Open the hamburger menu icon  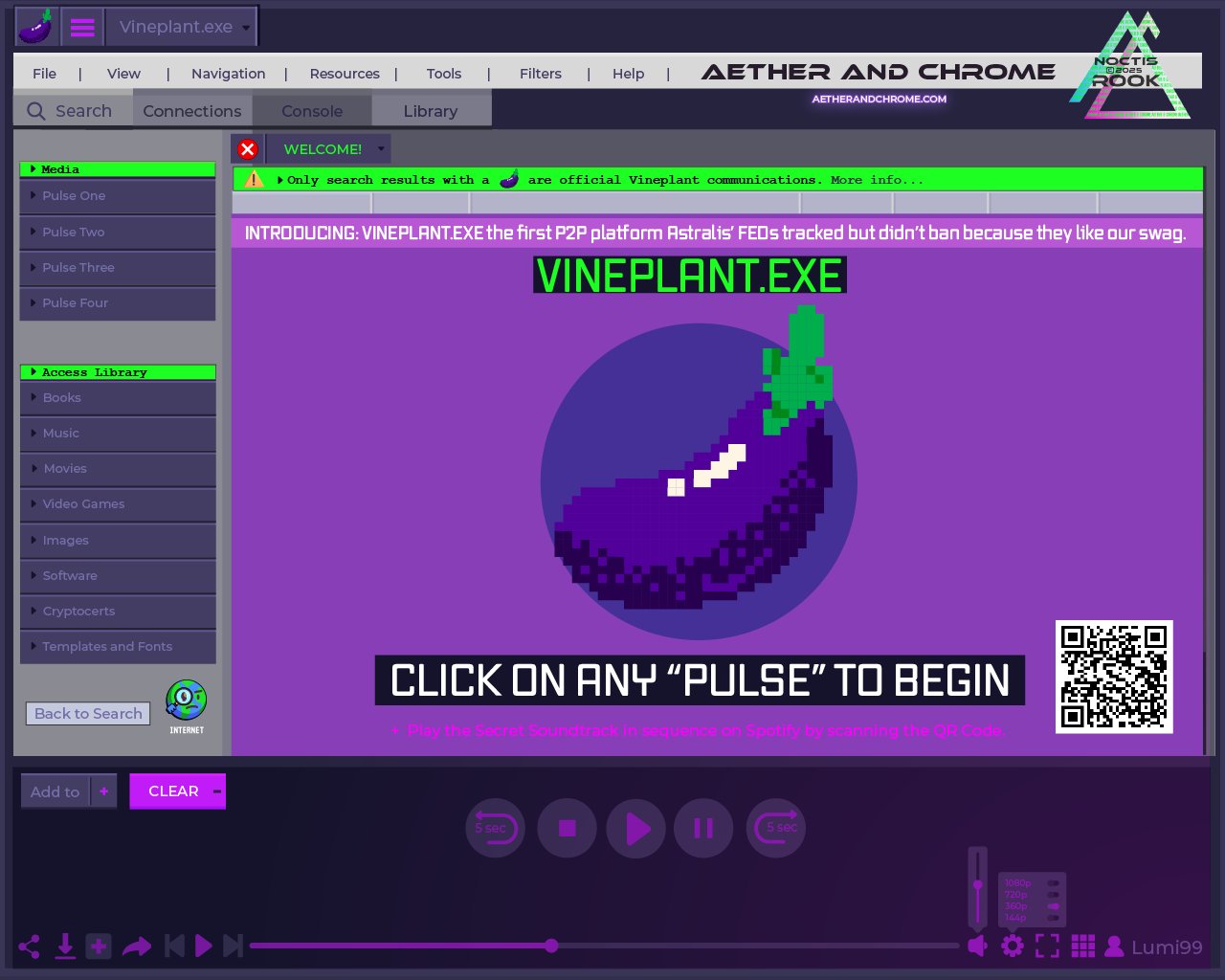point(83,27)
